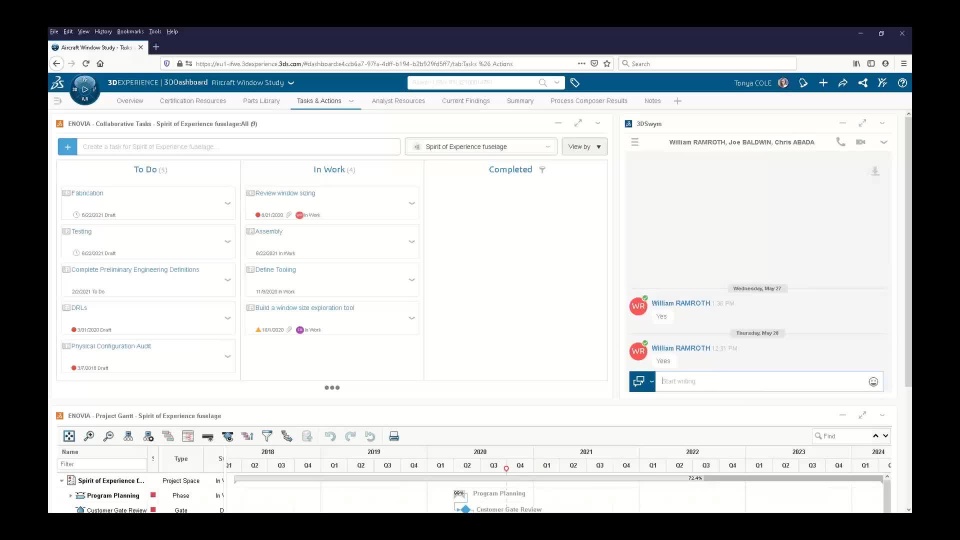The height and width of the screenshot is (540, 960).
Task: Click the project progress bar in Gantt
Action: (559, 478)
